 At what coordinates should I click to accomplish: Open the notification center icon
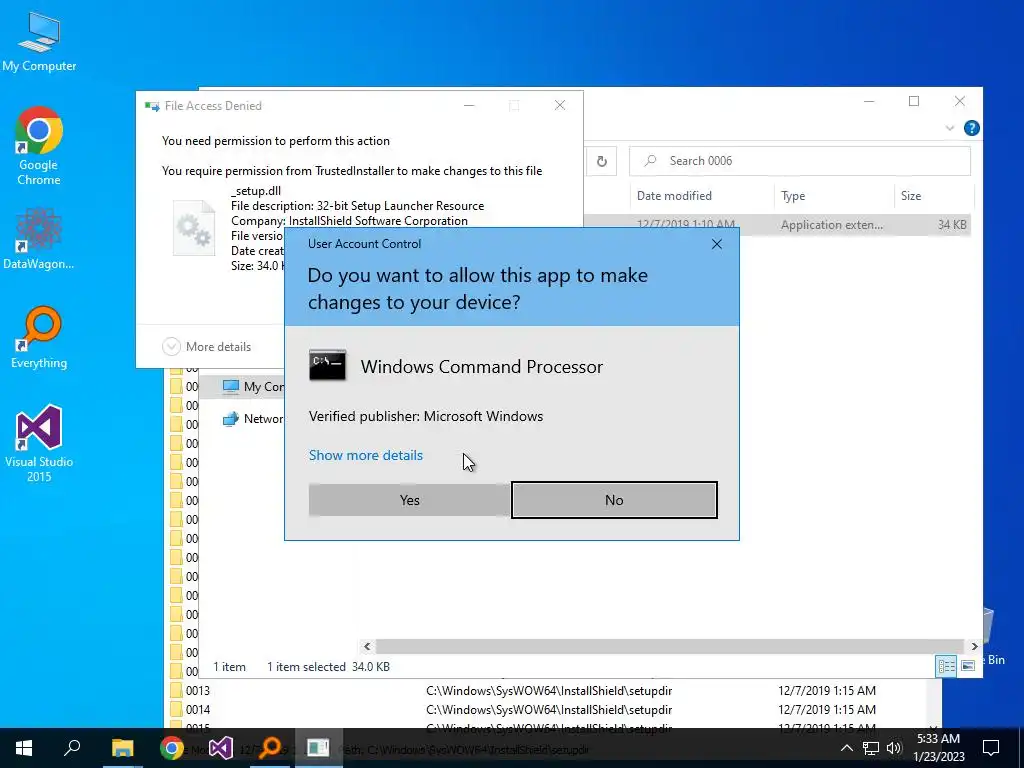(x=991, y=748)
